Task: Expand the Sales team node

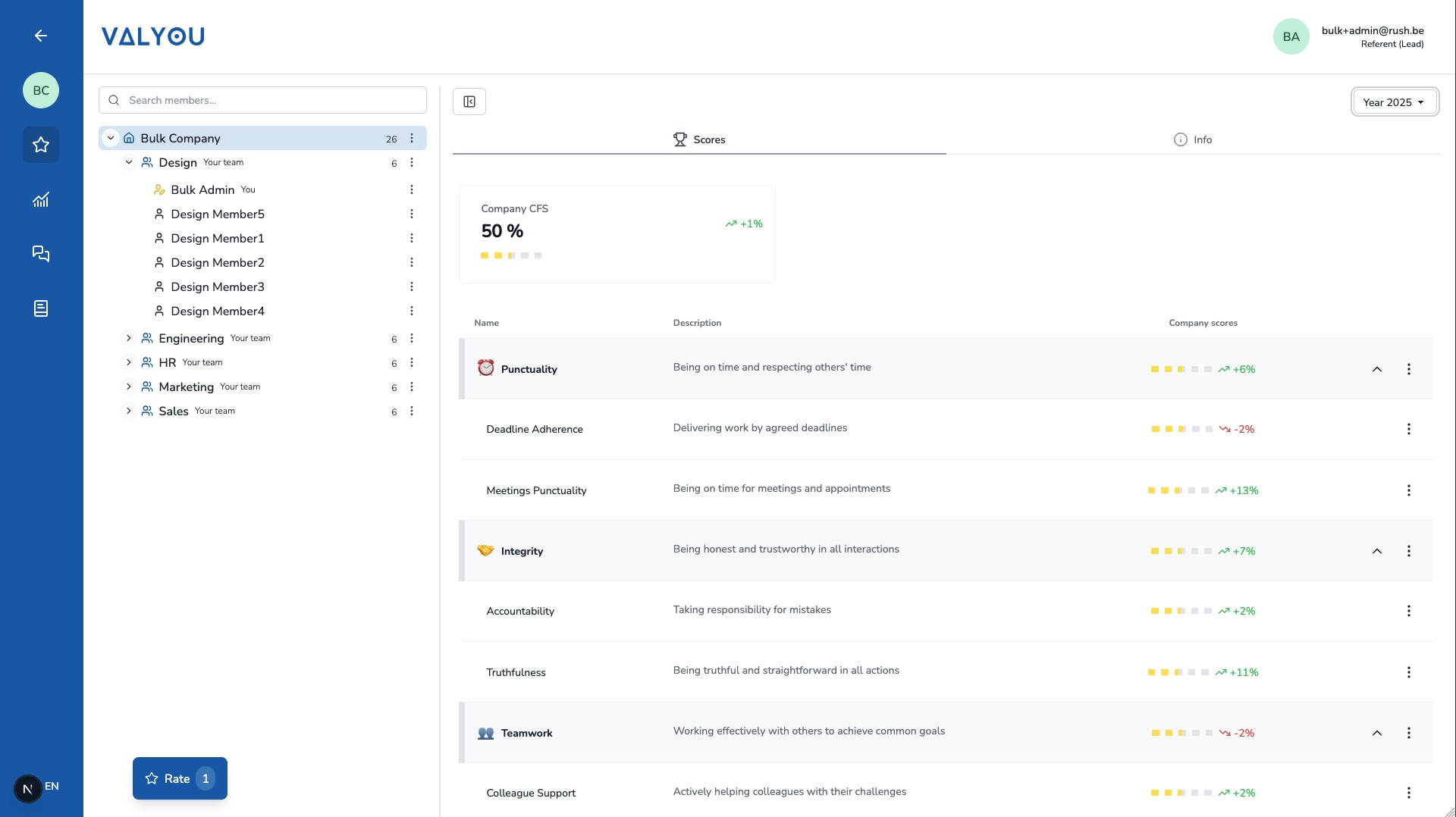Action: [129, 411]
